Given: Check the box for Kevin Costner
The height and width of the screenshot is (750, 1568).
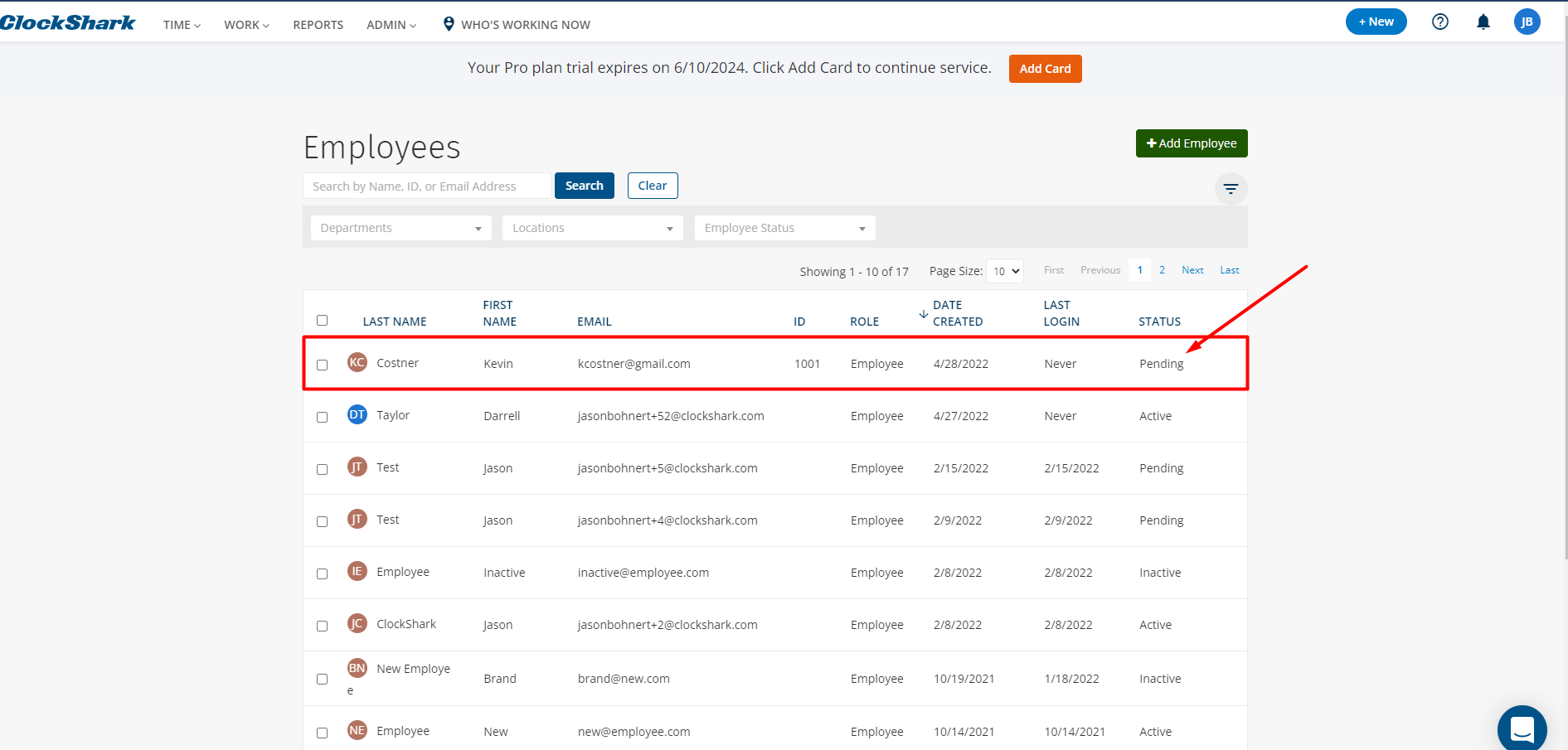Looking at the screenshot, I should pos(323,365).
